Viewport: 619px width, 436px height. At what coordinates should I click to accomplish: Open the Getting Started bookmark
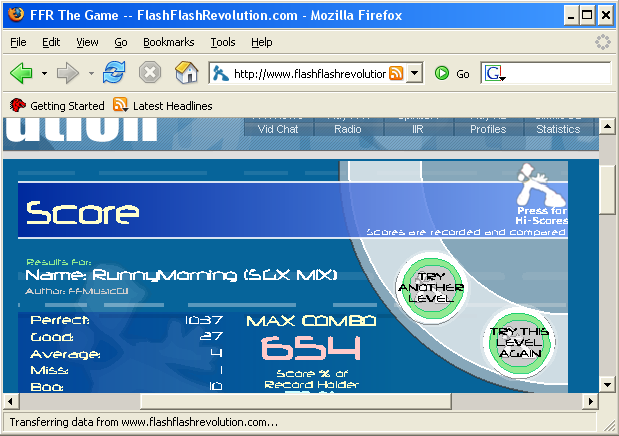pyautogui.click(x=57, y=105)
